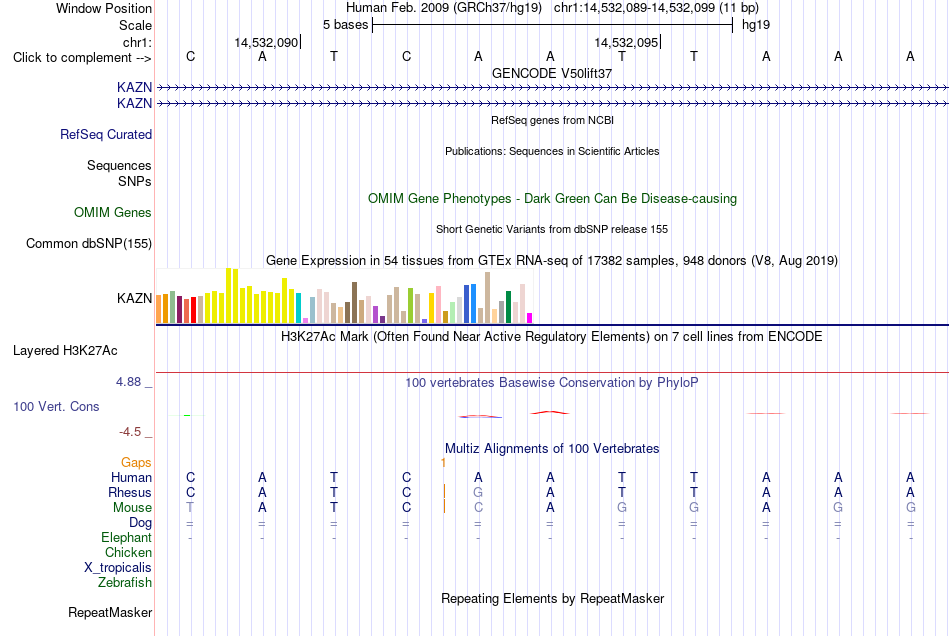
Task: Click the teal GTEx expression bar
Action: pos(298,308)
